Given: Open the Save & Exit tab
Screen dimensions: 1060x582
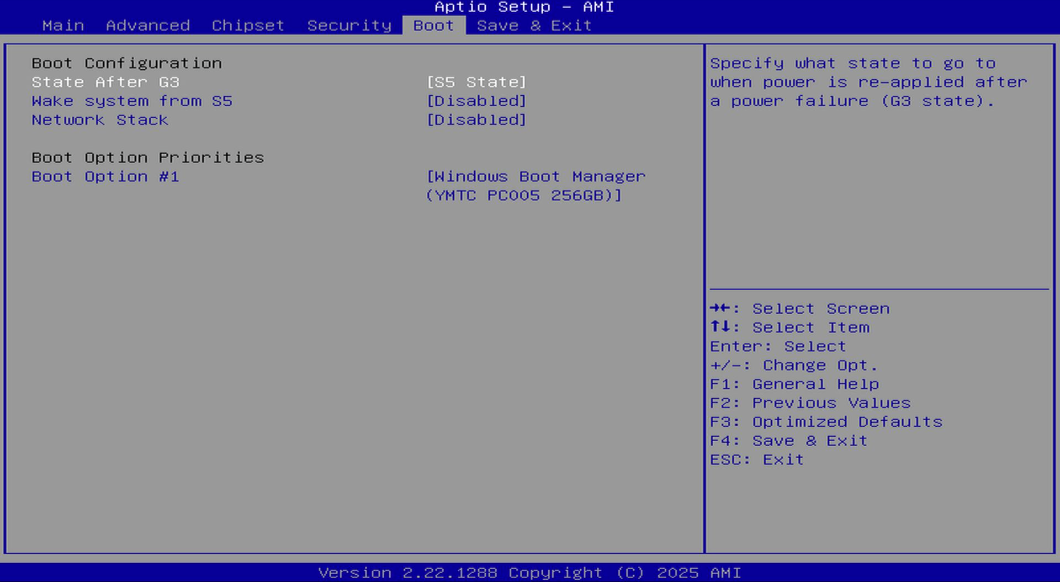Looking at the screenshot, I should (534, 25).
